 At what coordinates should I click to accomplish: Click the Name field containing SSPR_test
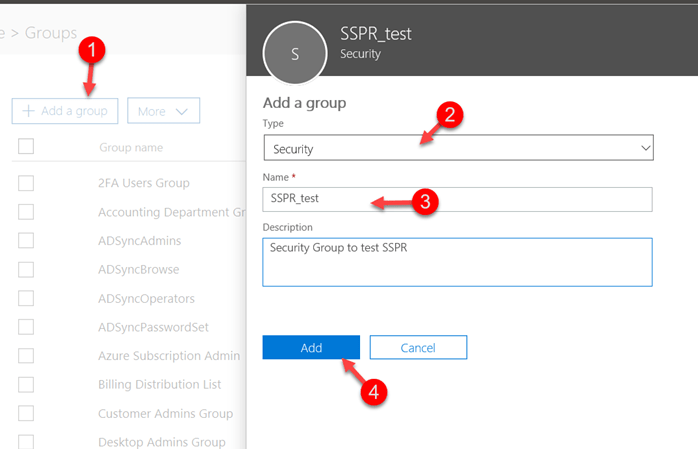(457, 199)
